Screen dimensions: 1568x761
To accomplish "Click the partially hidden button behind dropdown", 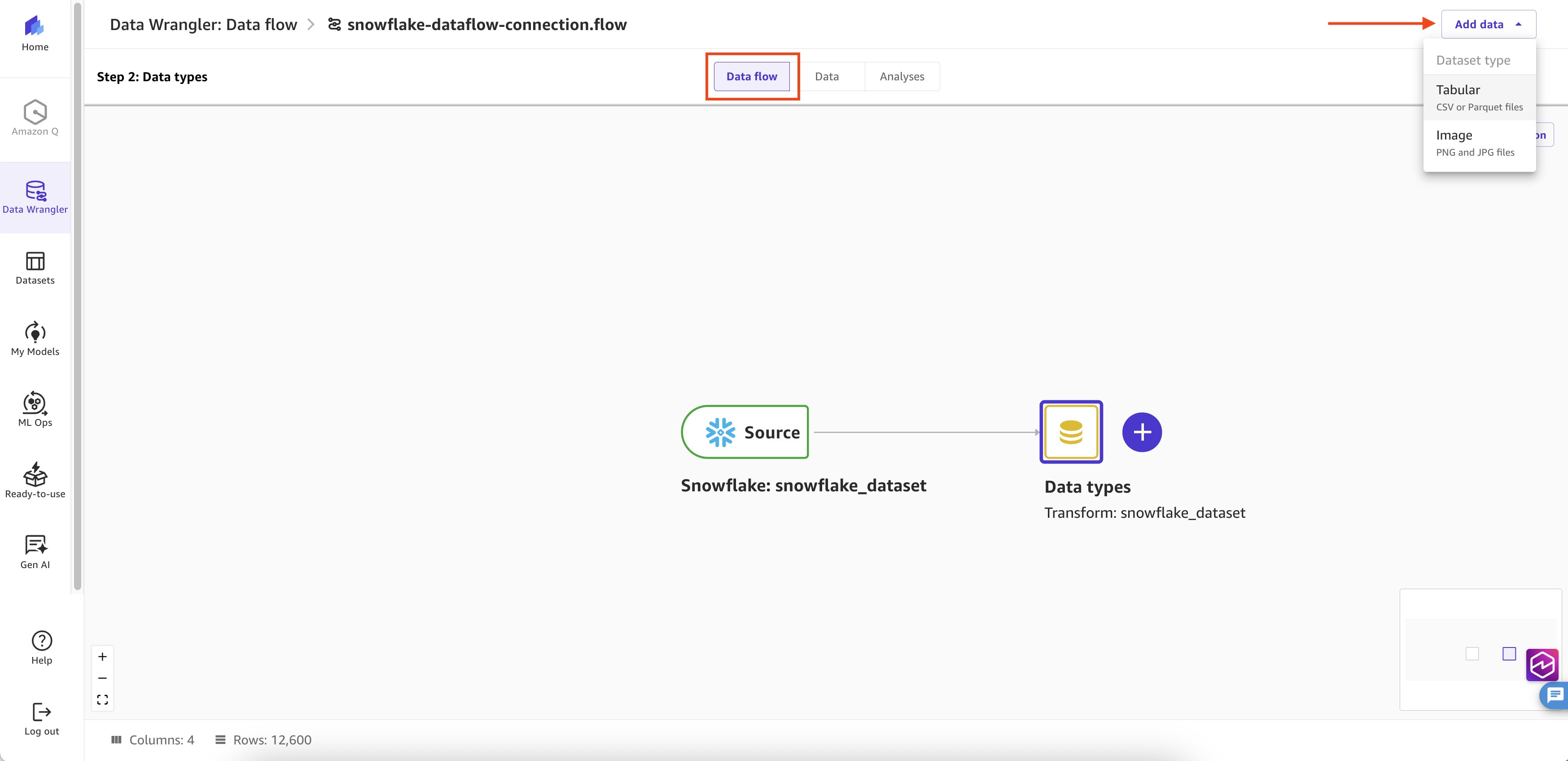I will [x=1545, y=135].
